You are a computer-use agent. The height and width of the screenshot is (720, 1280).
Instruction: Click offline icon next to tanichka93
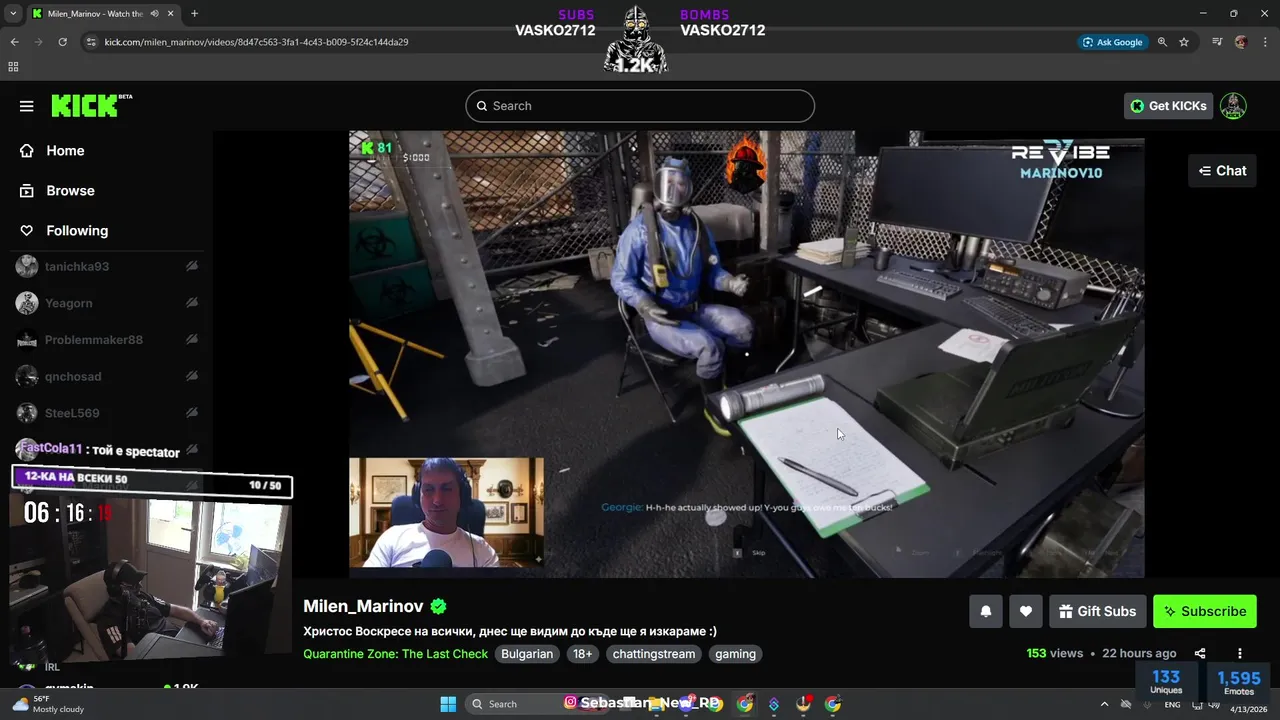tap(191, 266)
